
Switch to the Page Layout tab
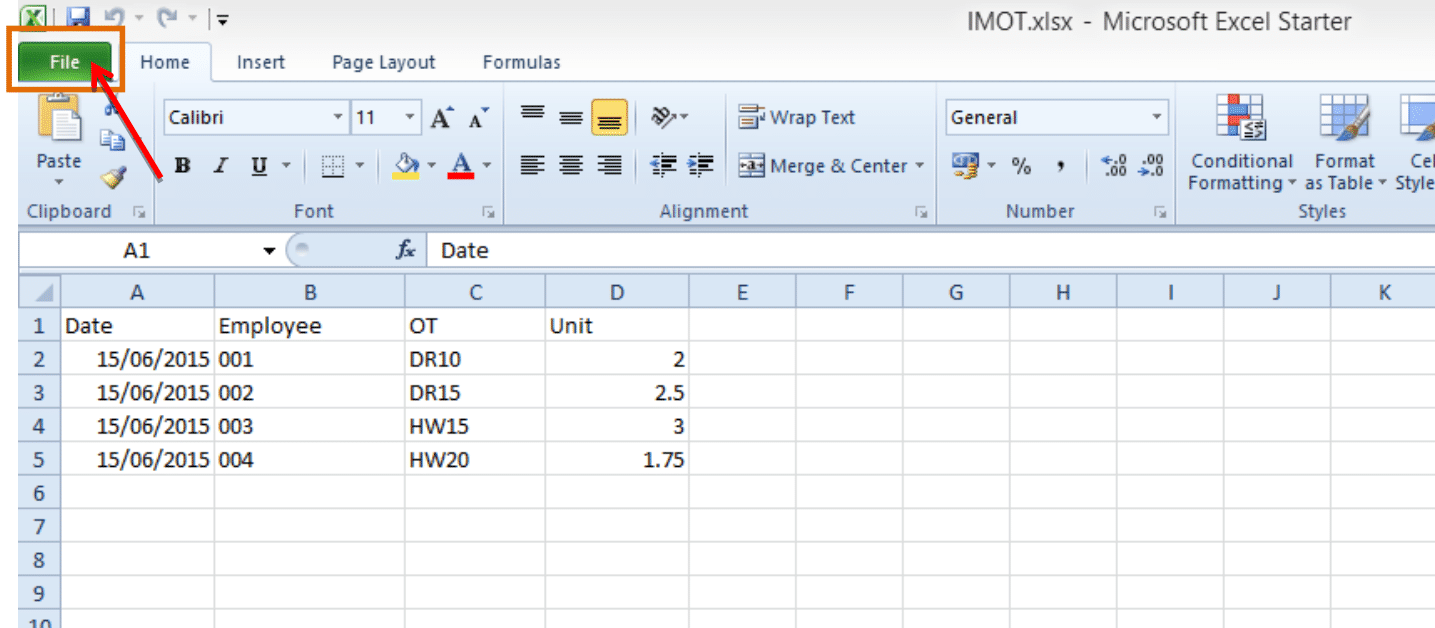(383, 62)
